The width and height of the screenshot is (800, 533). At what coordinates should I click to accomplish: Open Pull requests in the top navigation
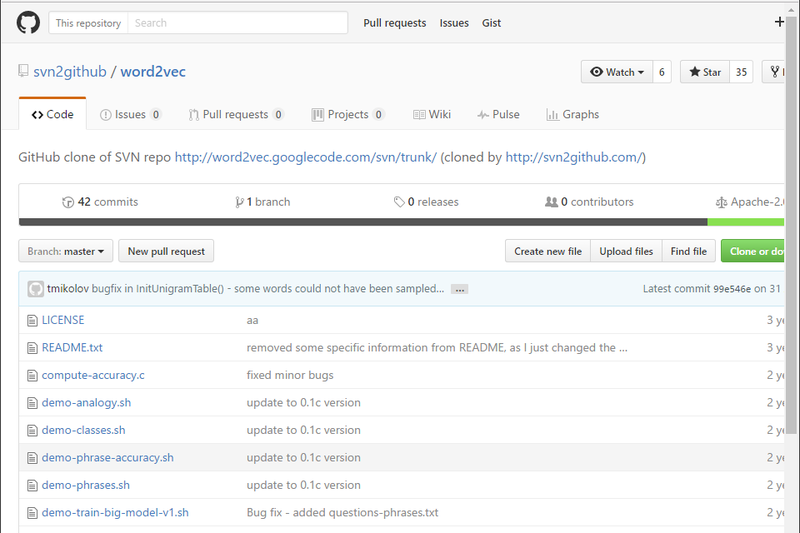coord(394,23)
